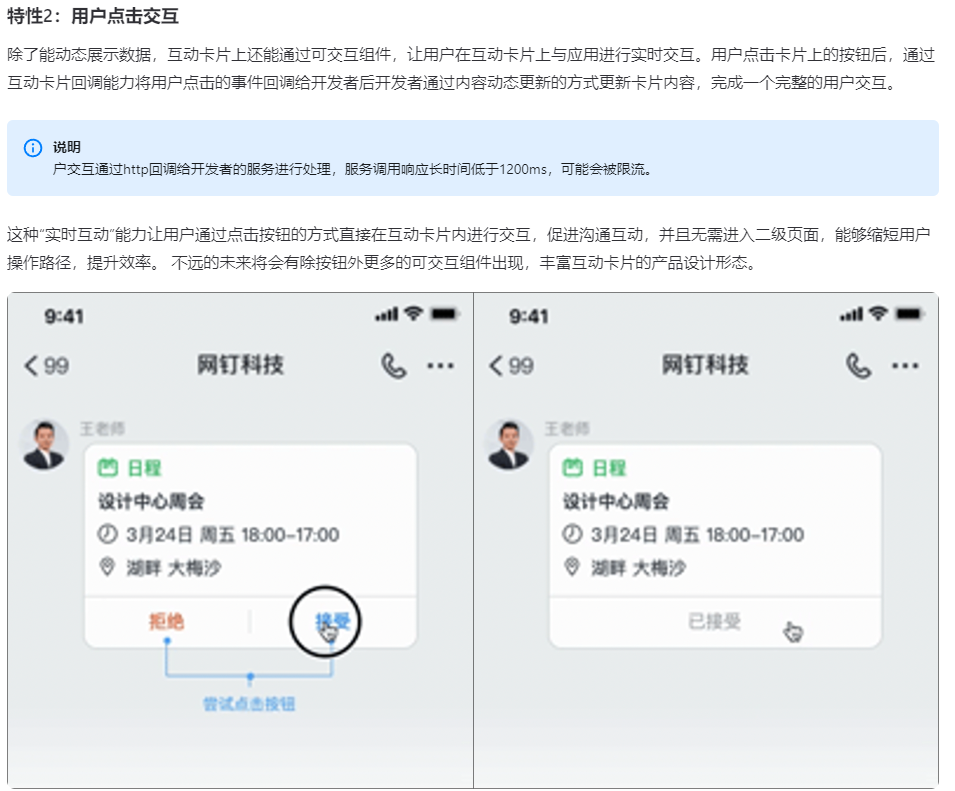Viewport: 955px width, 791px height.
Task: Click 设计中心周会 title on card with 拒绝 button
Action: tap(151, 501)
